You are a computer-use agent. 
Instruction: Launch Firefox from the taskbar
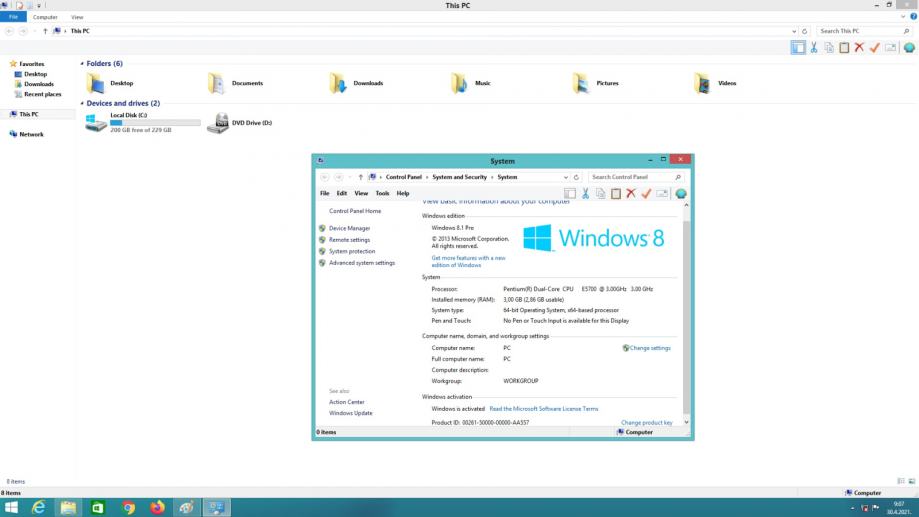[x=157, y=507]
